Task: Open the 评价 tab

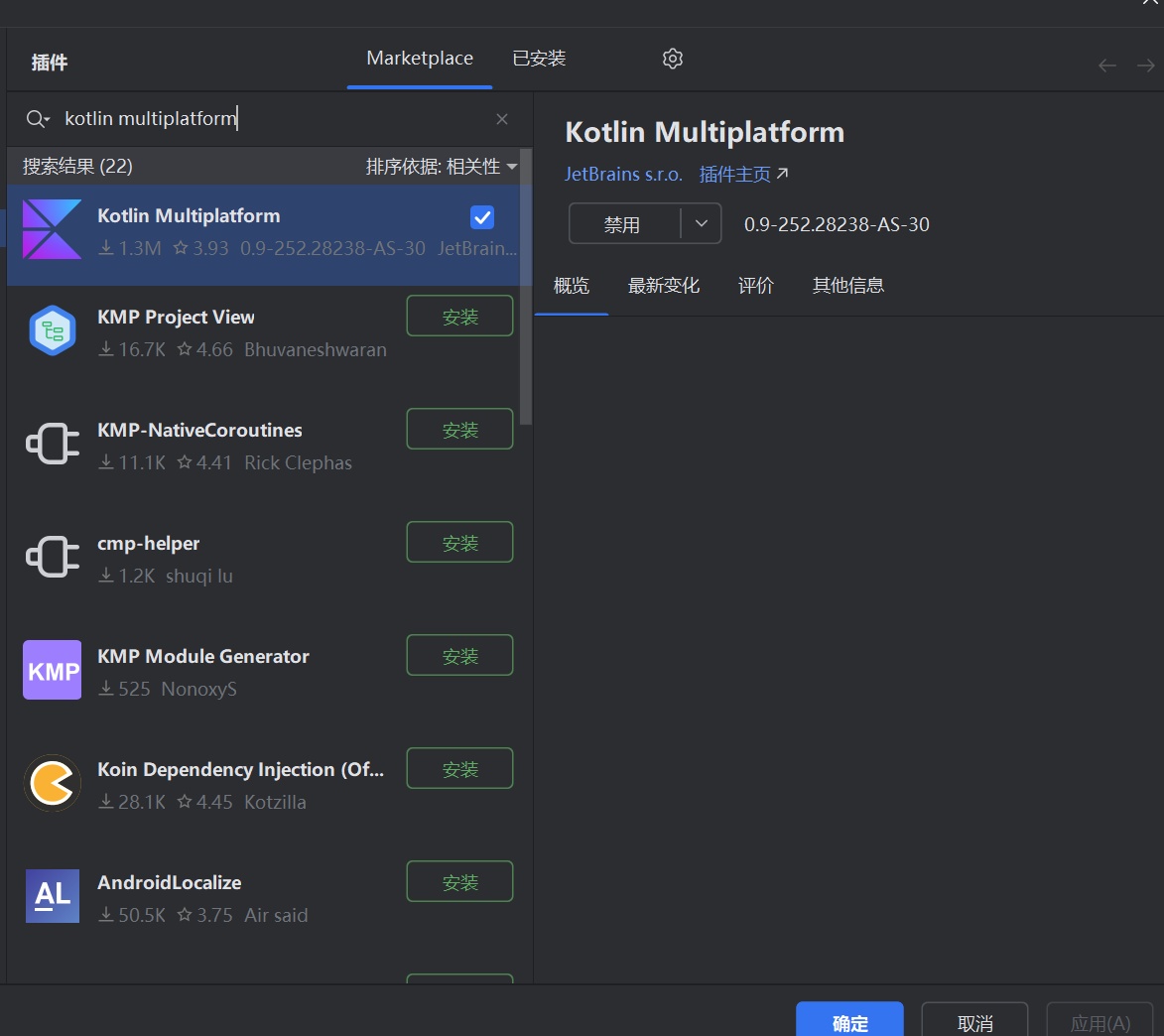Action: tap(756, 286)
